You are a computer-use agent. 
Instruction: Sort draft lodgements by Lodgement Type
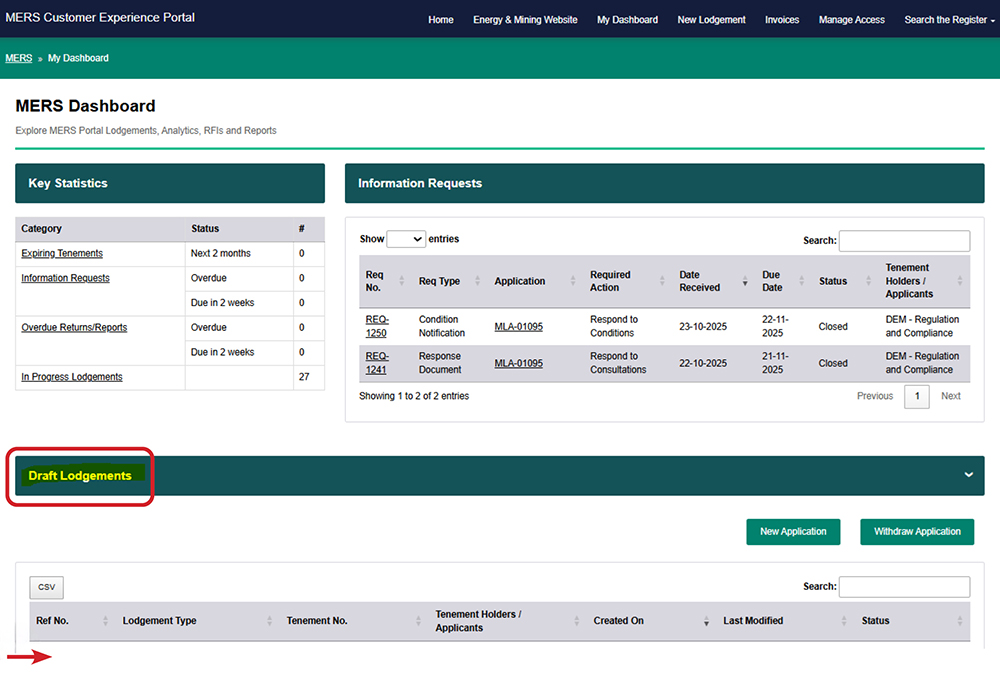(x=198, y=620)
